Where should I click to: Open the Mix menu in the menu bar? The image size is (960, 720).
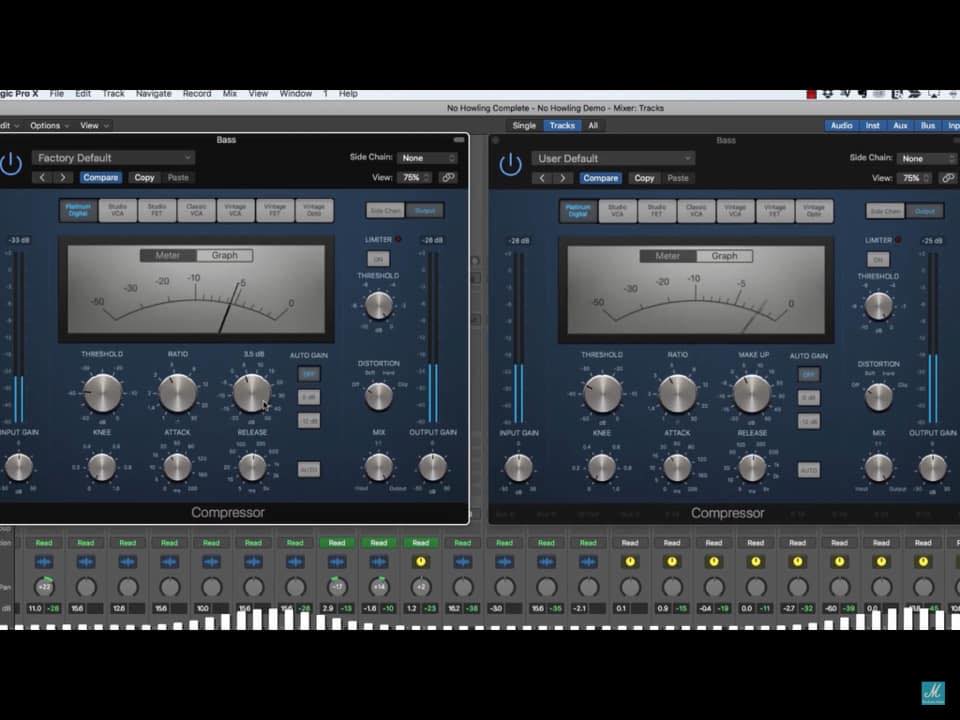point(230,94)
